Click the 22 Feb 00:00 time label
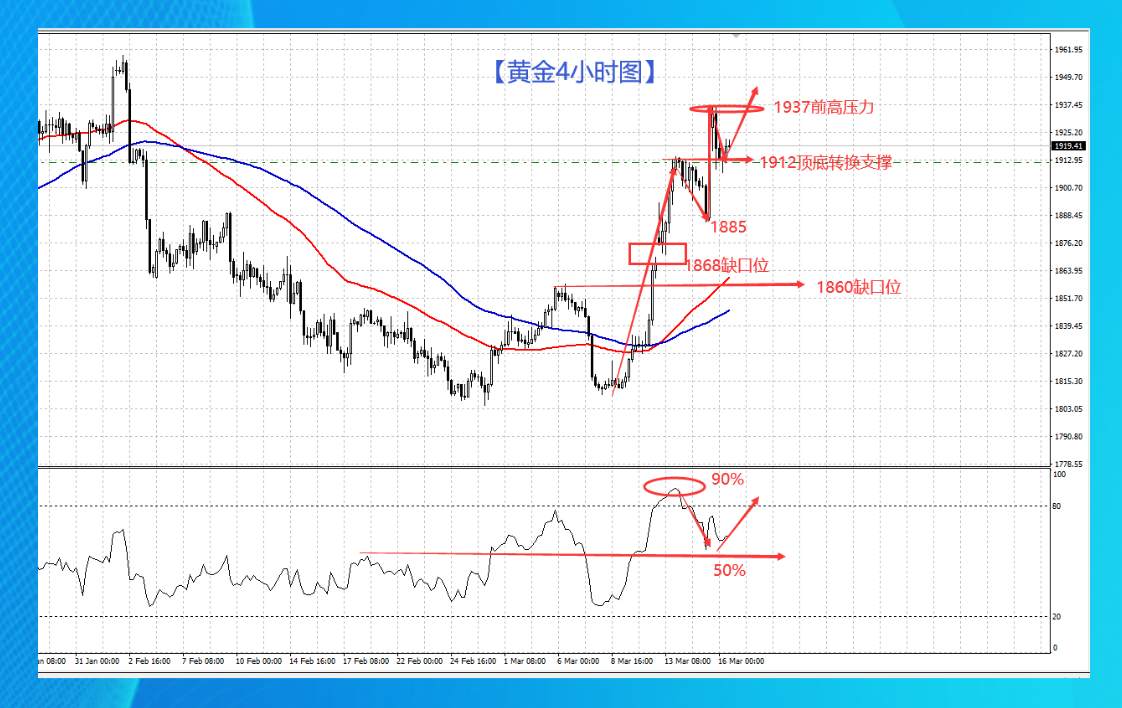This screenshot has width=1122, height=708. [419, 661]
